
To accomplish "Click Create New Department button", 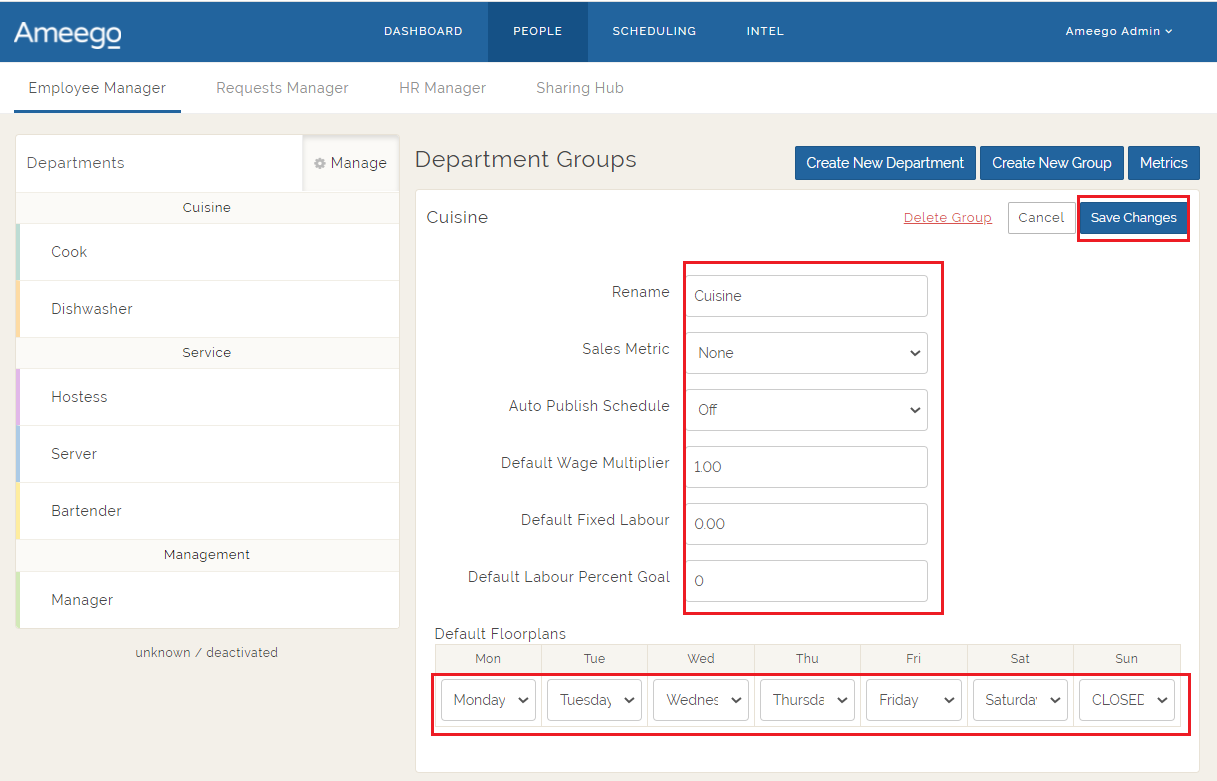I will tap(884, 163).
